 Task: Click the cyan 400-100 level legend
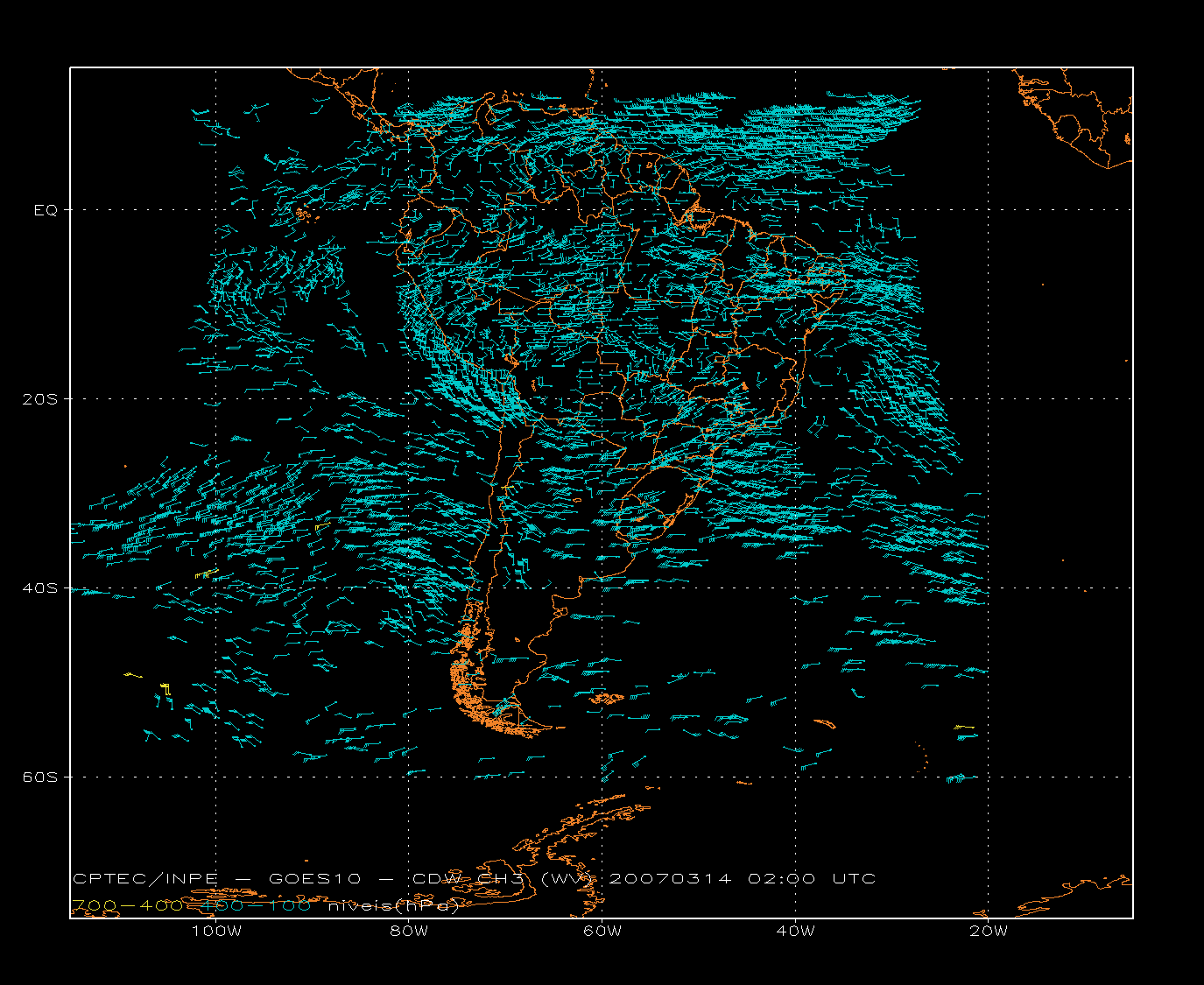coord(255,906)
